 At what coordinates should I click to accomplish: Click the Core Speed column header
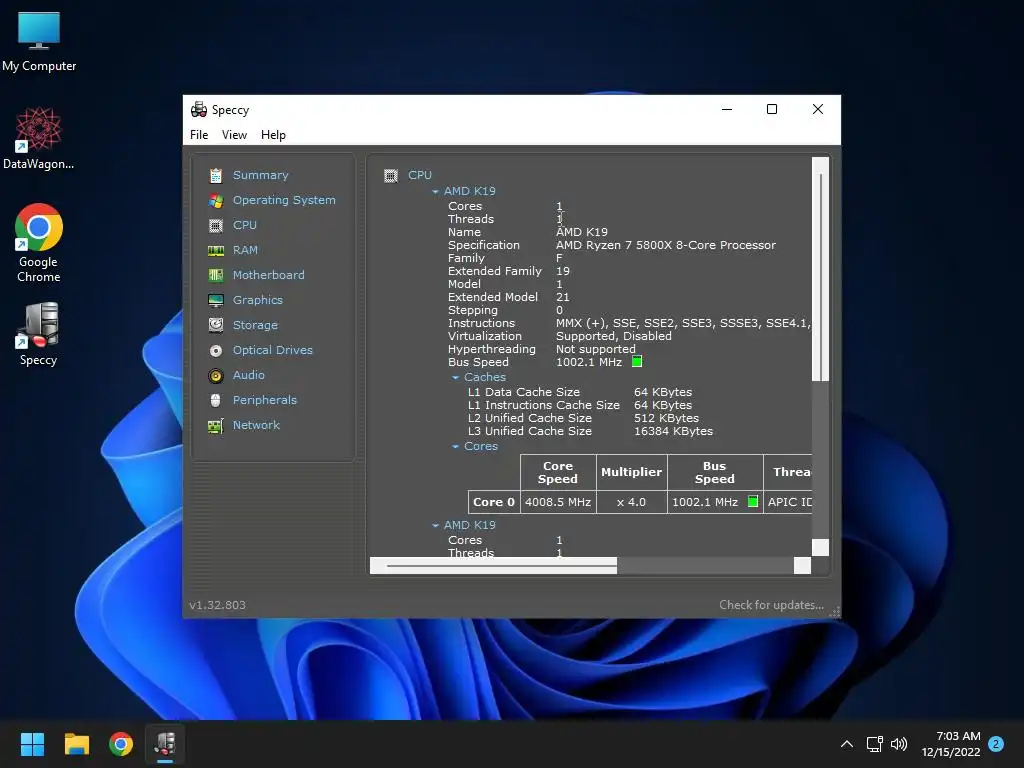point(558,472)
